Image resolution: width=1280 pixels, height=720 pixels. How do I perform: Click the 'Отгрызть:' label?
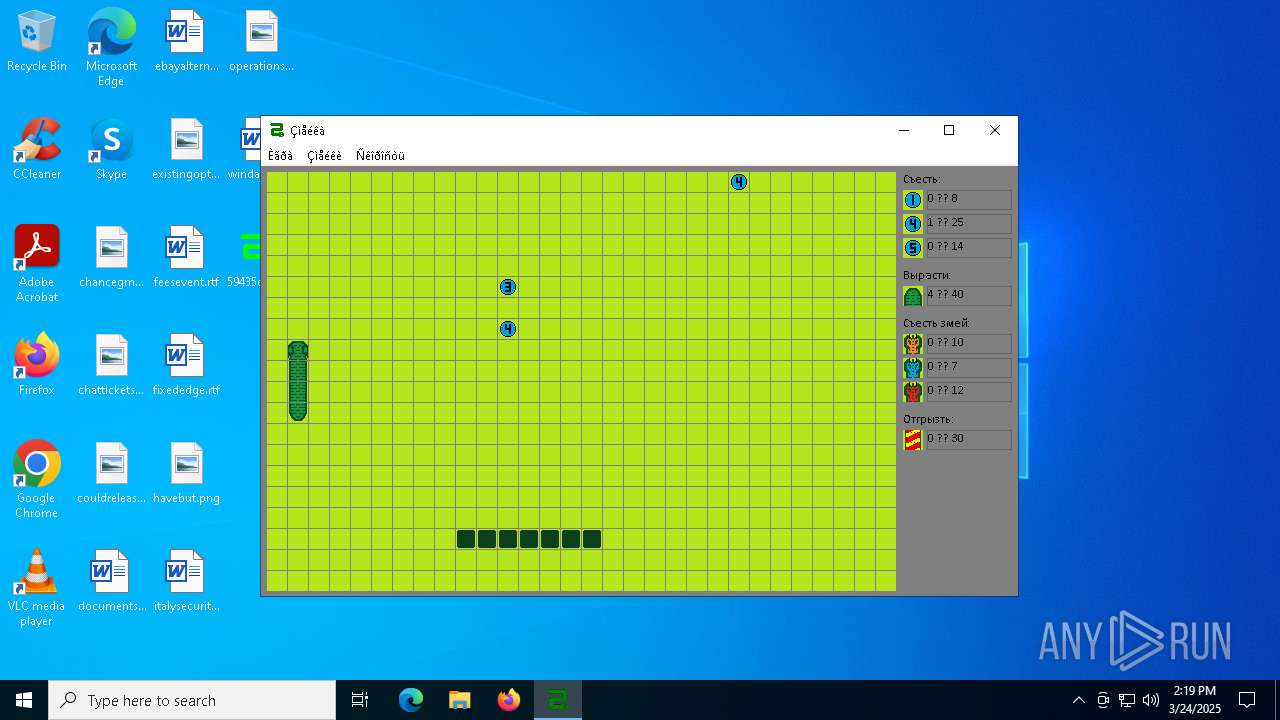[928, 419]
